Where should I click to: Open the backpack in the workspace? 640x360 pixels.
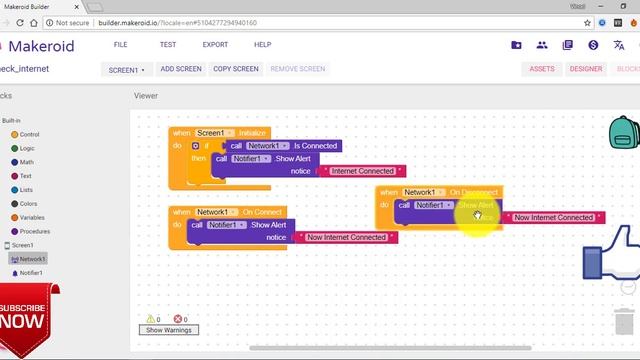point(624,132)
